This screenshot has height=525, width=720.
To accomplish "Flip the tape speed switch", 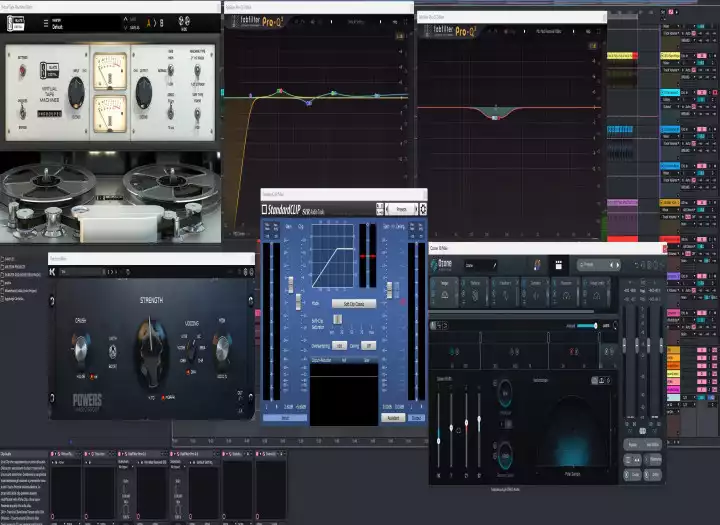I will [x=170, y=110].
